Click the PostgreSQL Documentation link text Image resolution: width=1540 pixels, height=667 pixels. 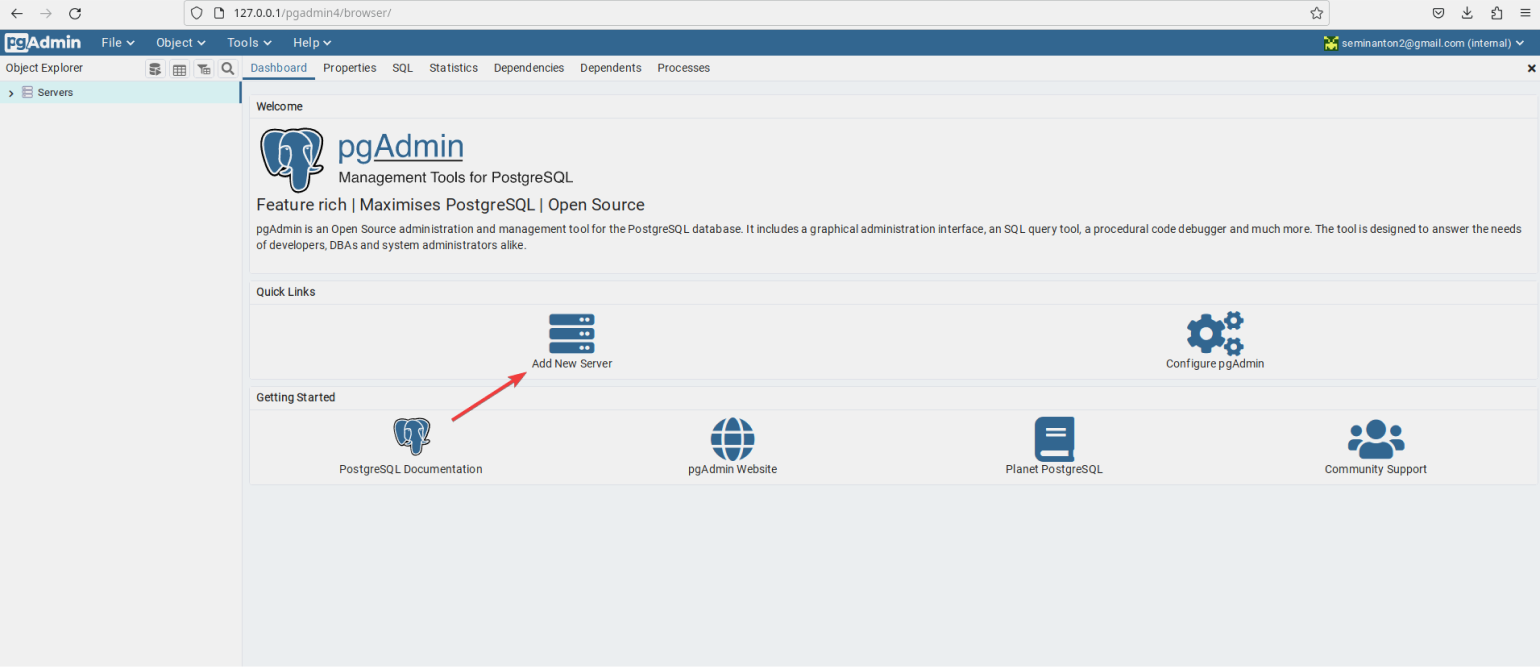(411, 469)
